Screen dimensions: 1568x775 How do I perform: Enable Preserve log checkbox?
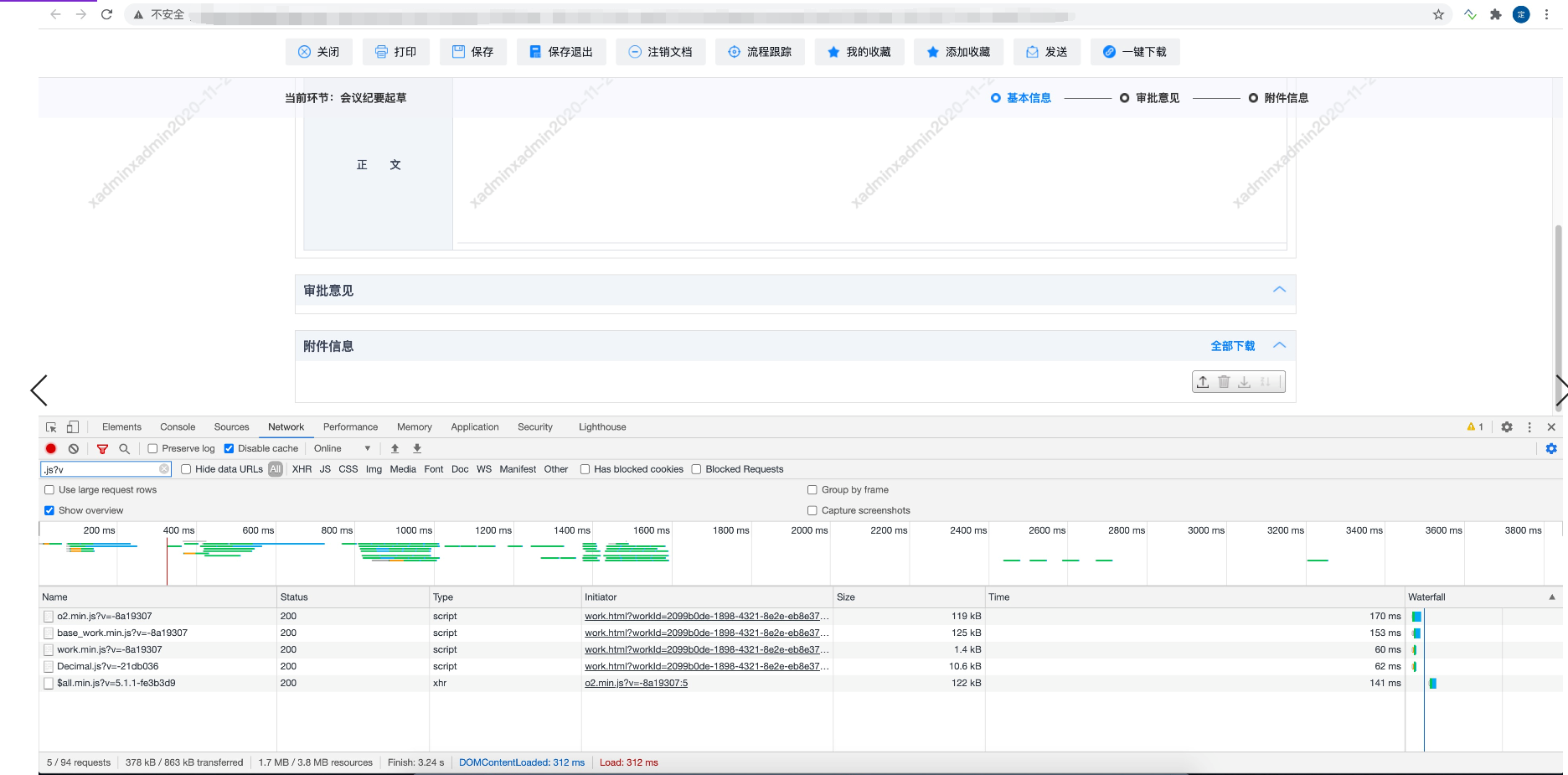pyautogui.click(x=153, y=449)
